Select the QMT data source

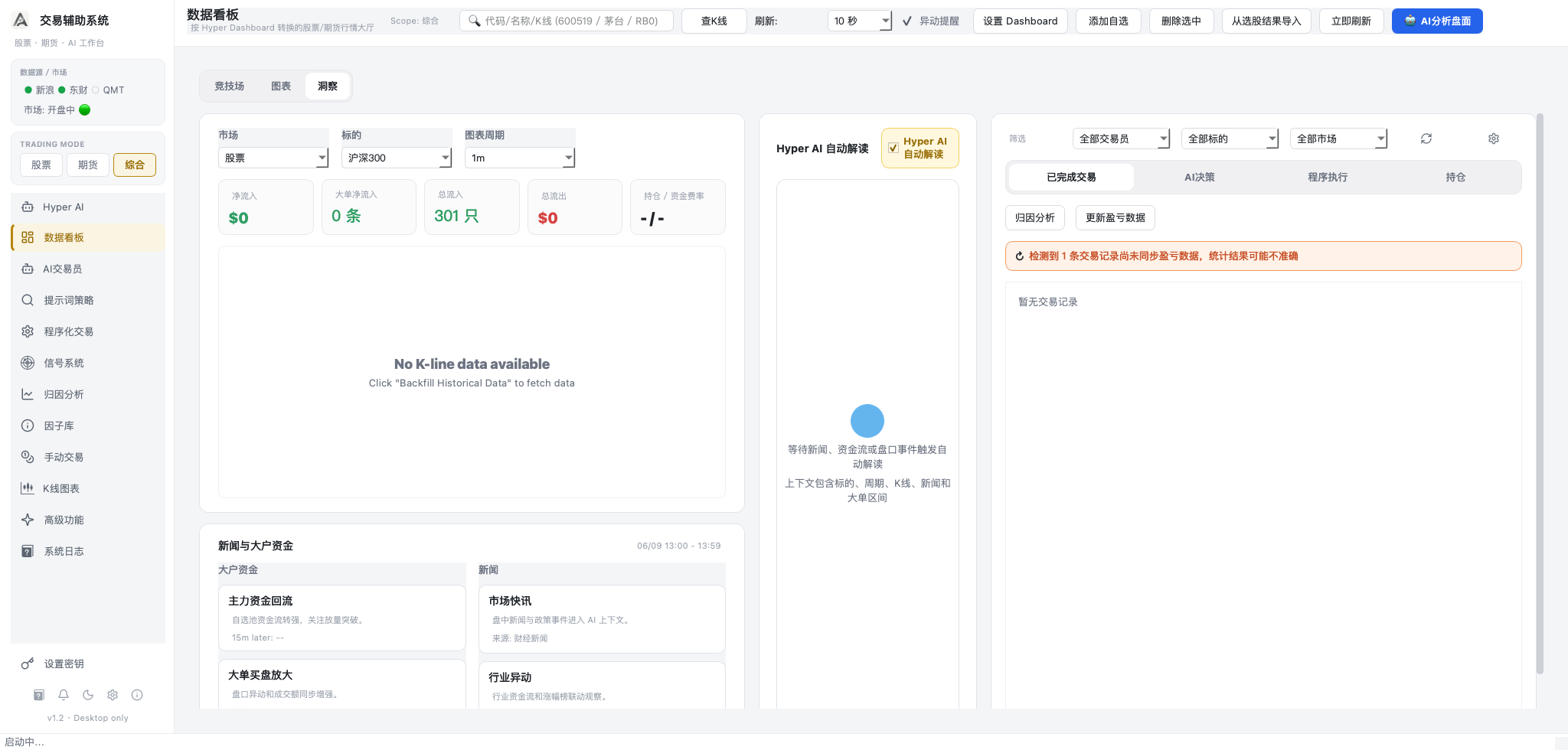(x=108, y=90)
